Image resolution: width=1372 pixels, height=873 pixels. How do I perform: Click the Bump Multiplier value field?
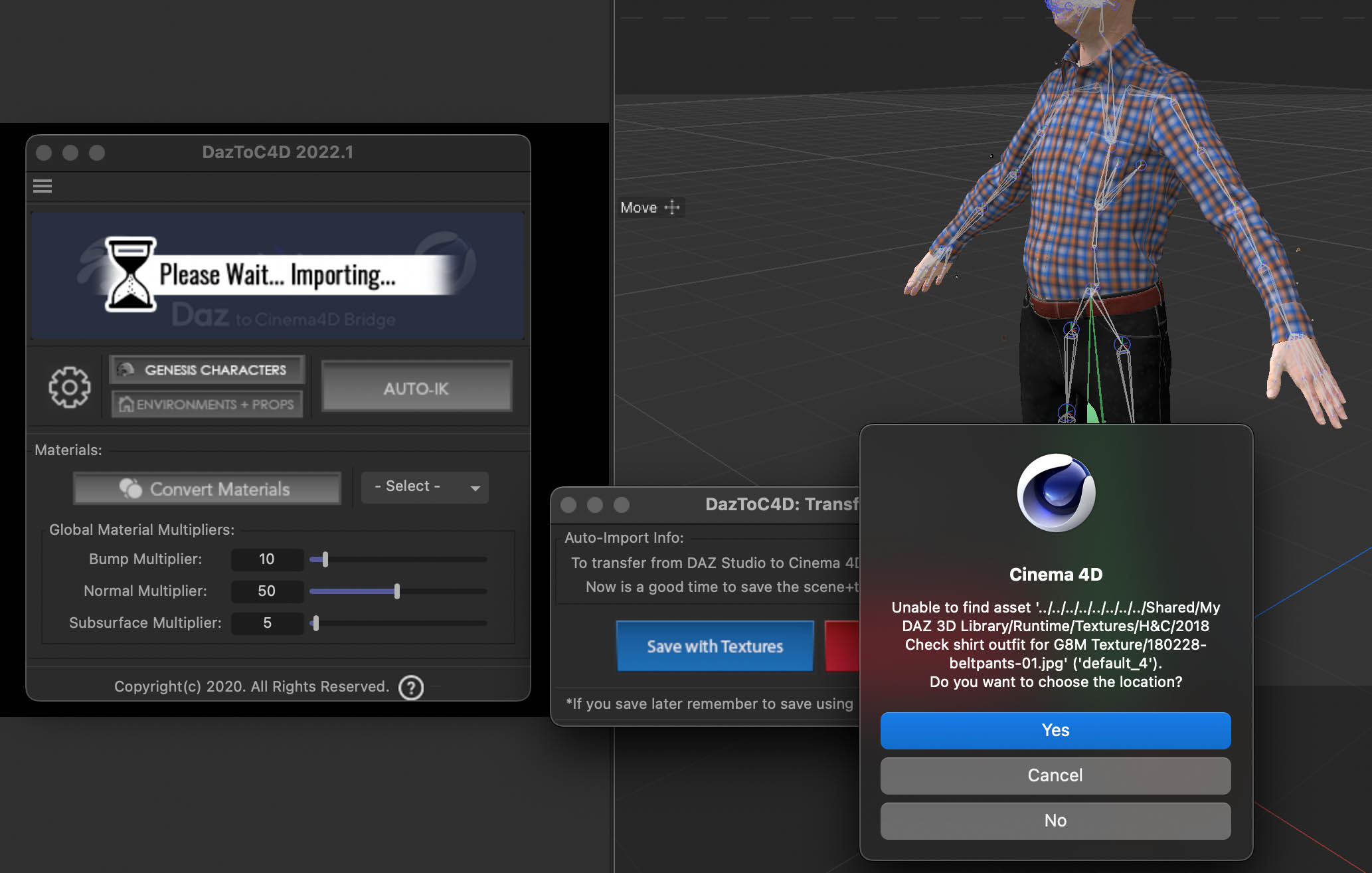(x=267, y=559)
